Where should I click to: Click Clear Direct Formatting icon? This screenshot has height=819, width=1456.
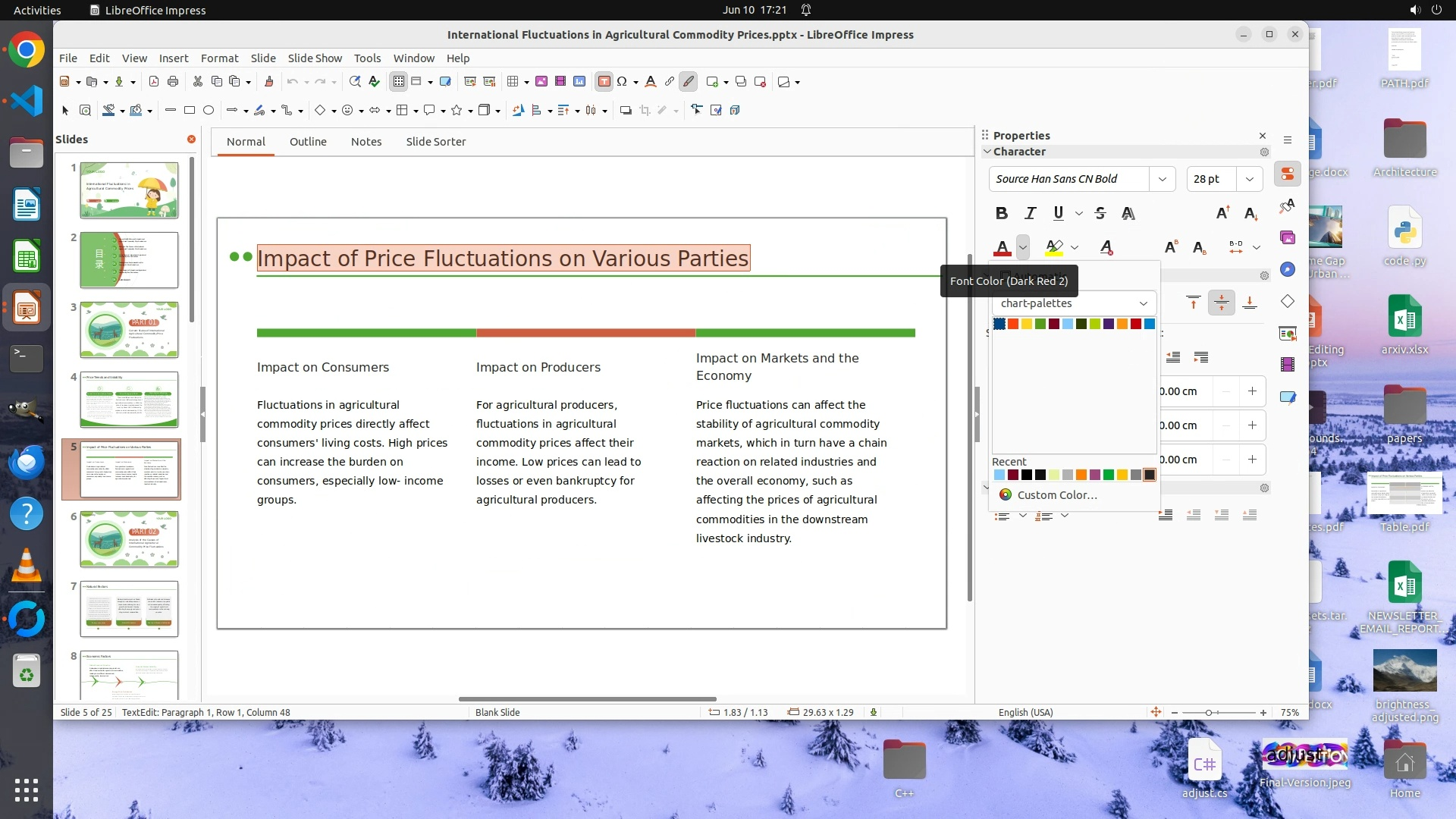click(1106, 247)
